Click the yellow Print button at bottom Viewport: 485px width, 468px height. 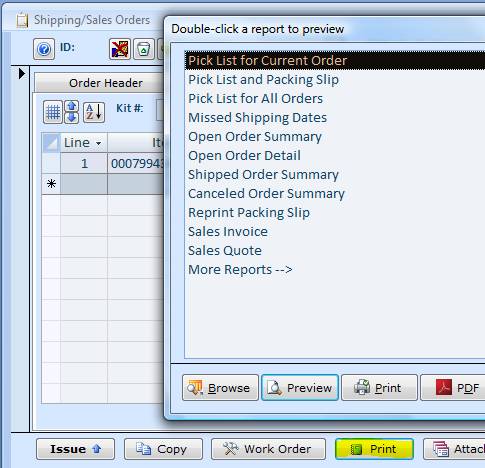point(374,449)
